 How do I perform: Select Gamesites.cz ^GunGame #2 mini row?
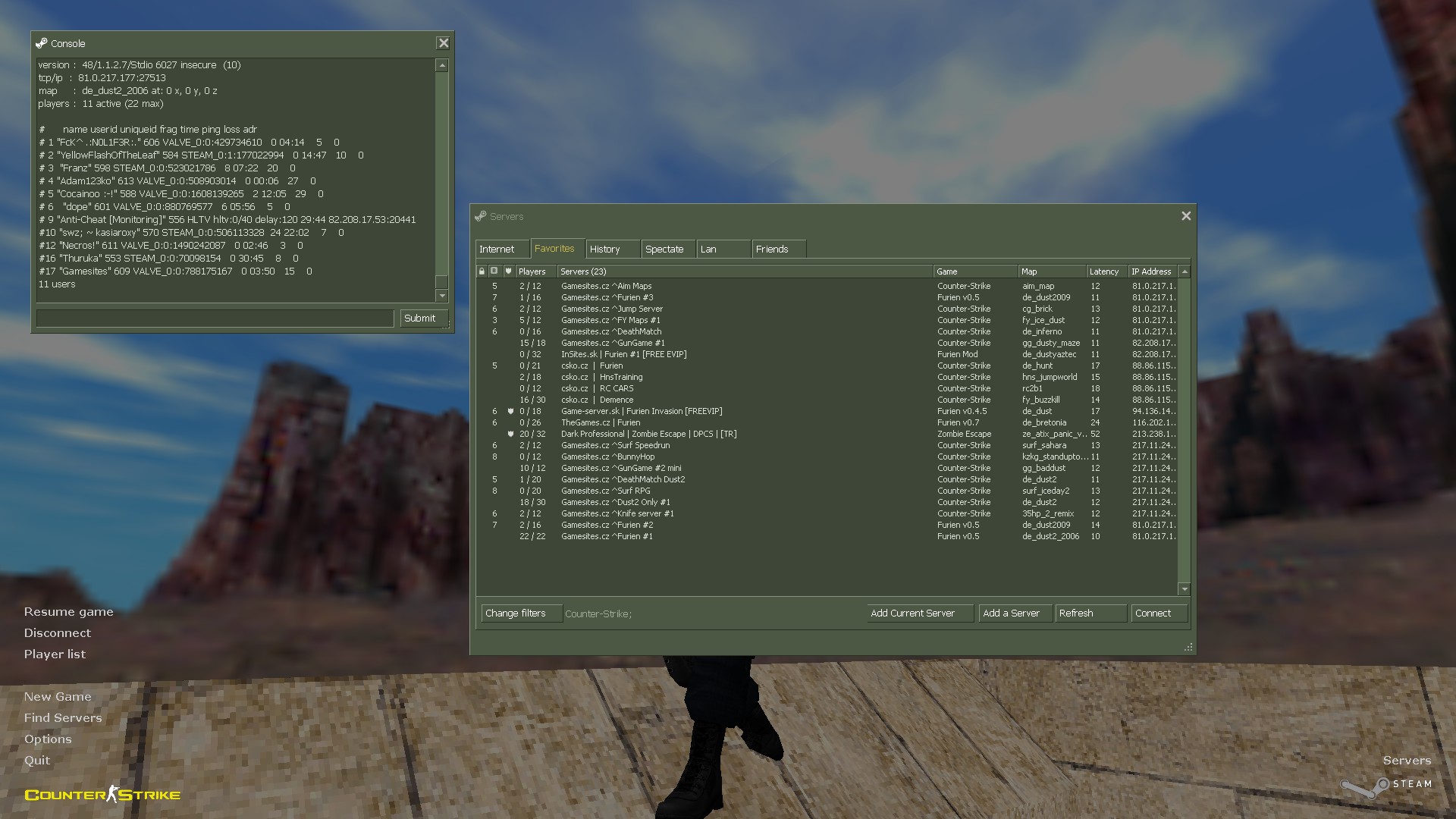(827, 468)
